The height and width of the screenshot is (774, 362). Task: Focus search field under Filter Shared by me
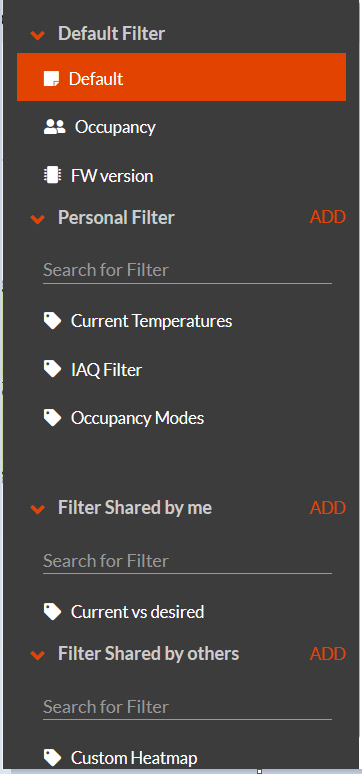pos(187,561)
